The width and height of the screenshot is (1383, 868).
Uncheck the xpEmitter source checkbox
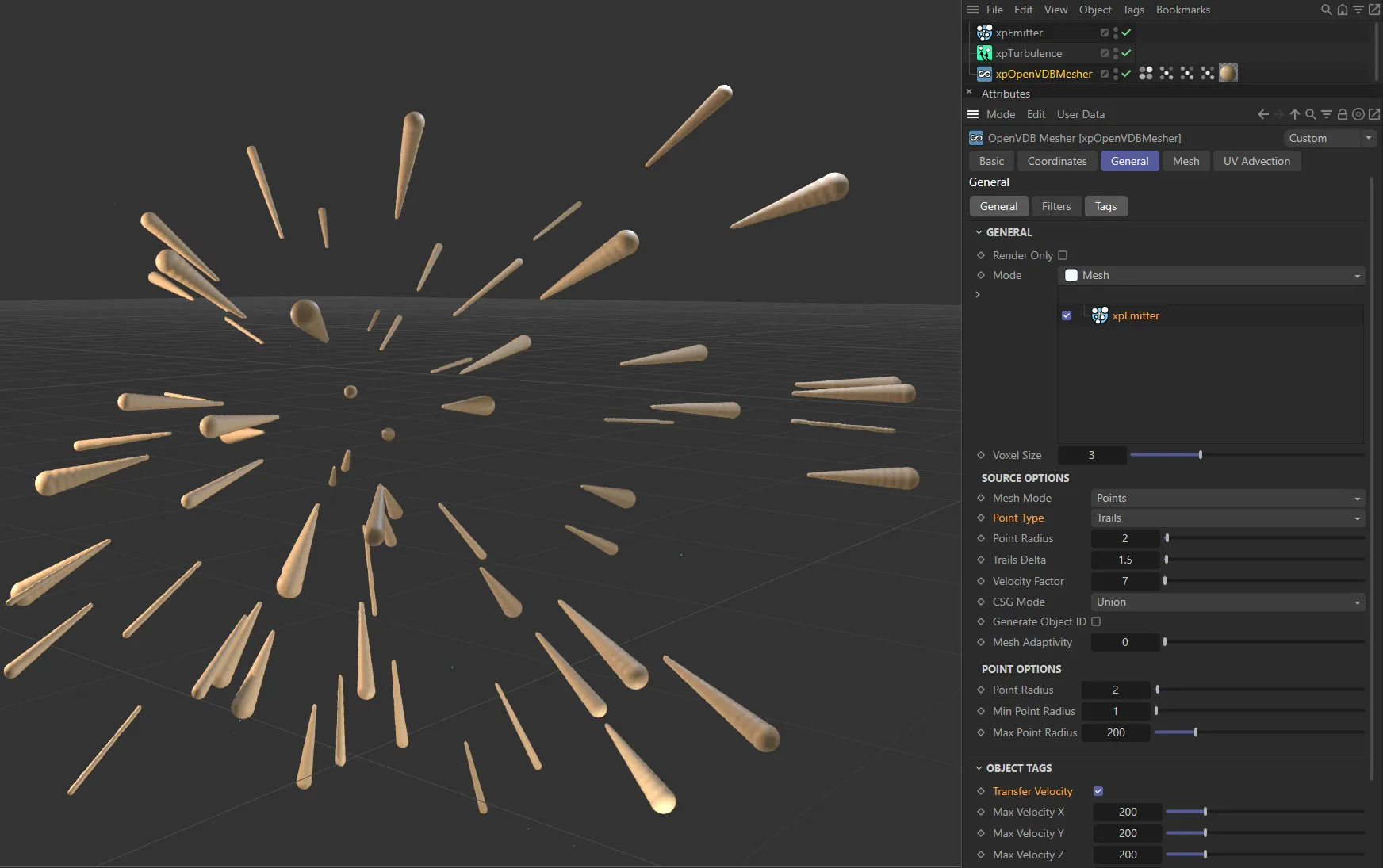click(1067, 315)
